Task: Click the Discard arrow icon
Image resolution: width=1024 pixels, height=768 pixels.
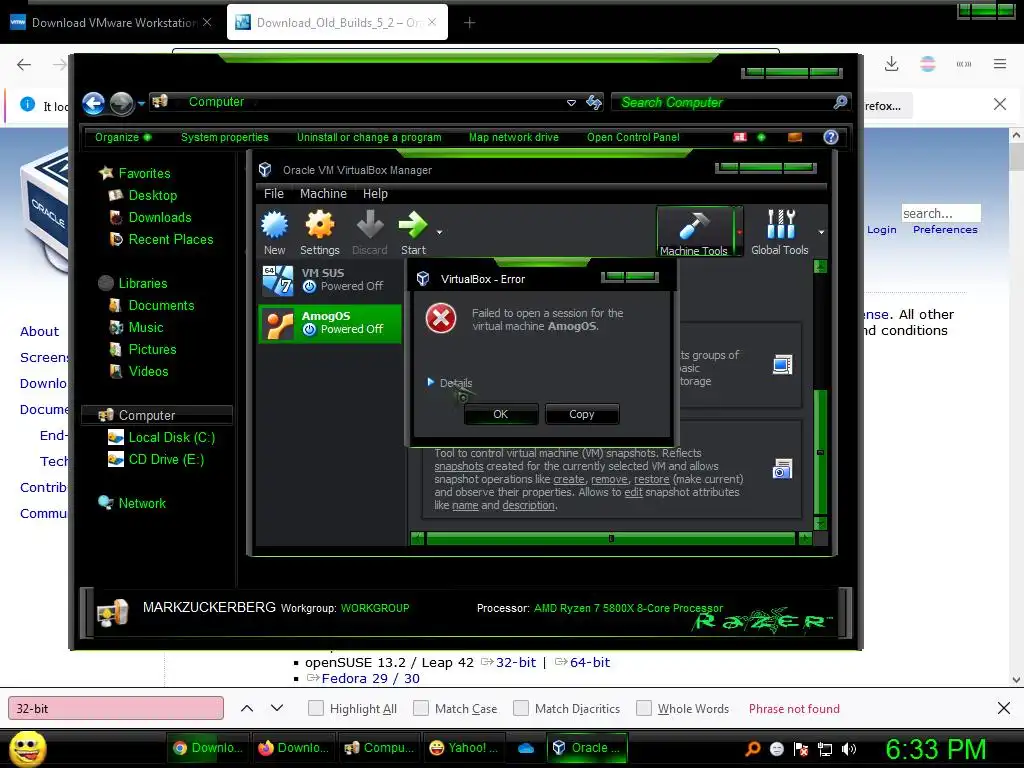Action: [370, 226]
